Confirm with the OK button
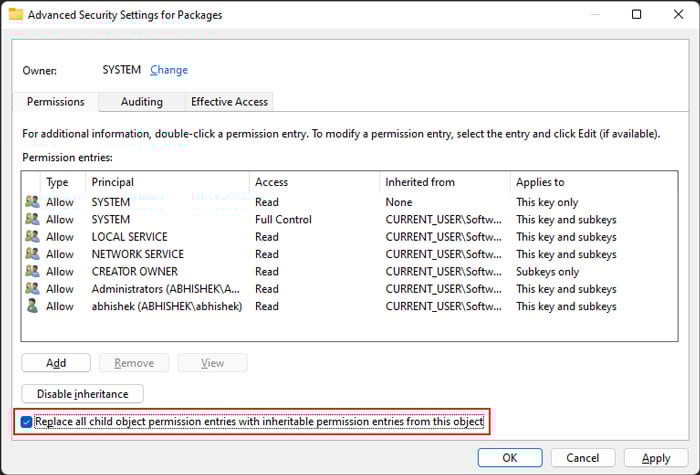700x475 pixels. click(510, 458)
